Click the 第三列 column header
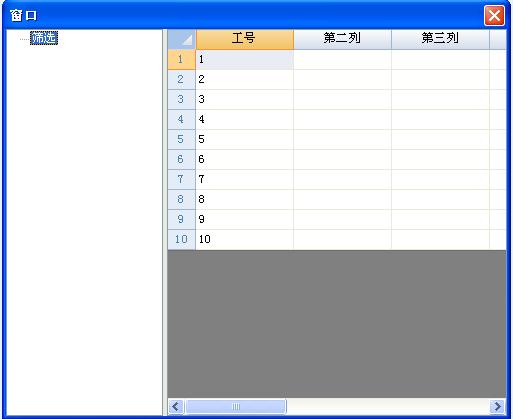 (440, 40)
